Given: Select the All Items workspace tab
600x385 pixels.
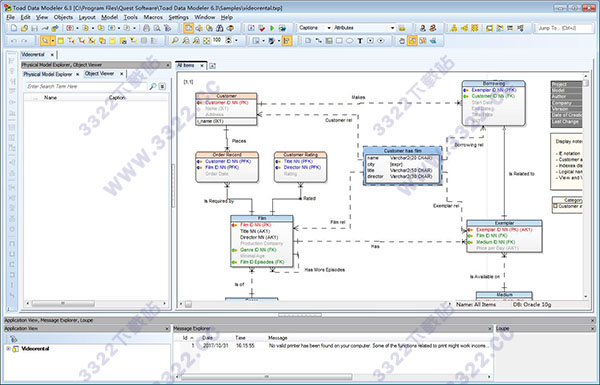Looking at the screenshot, I should point(186,66).
